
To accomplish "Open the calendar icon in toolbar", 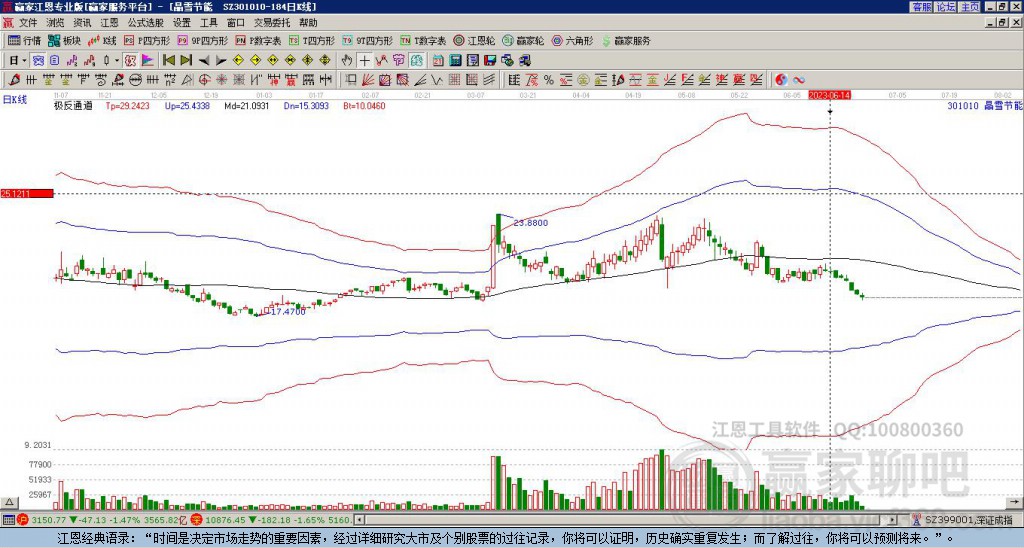I will [438, 61].
